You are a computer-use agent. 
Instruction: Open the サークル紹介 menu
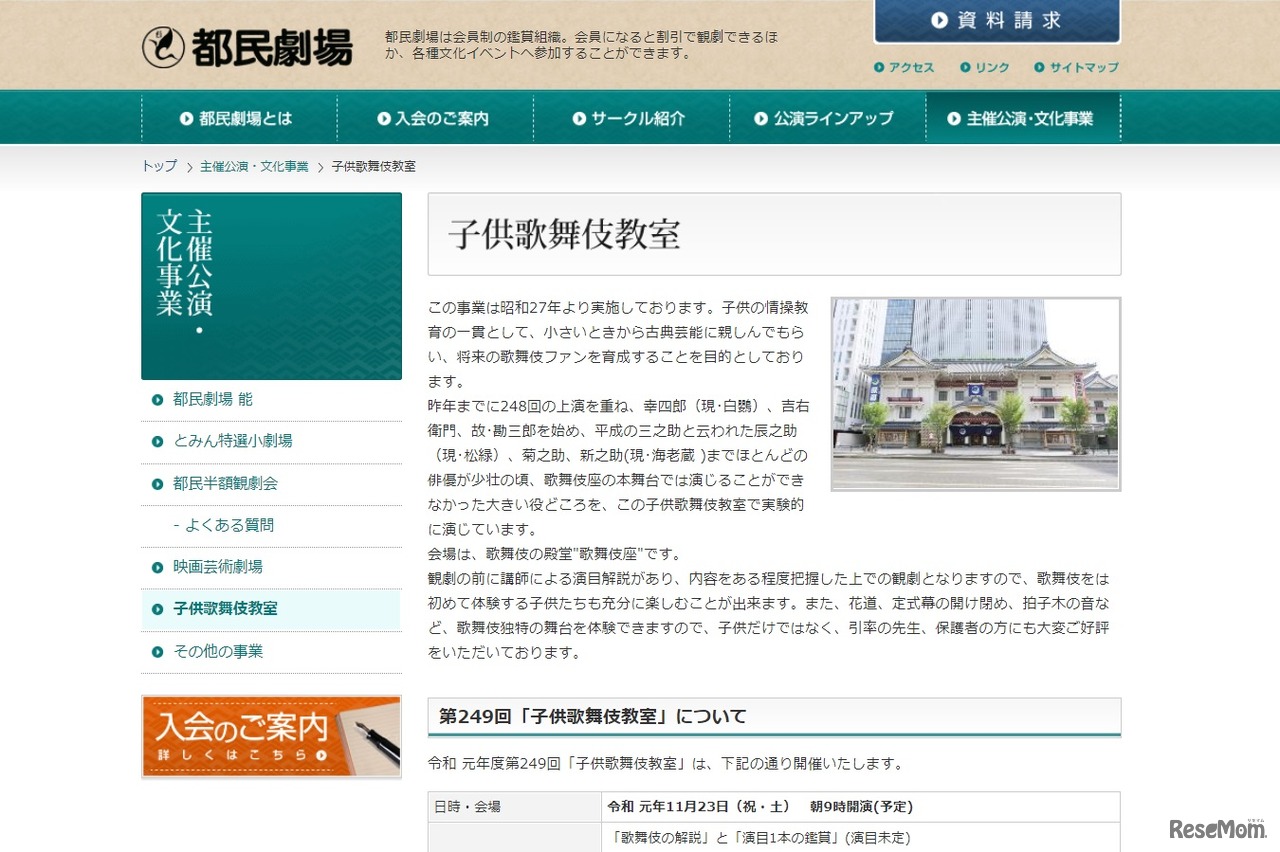631,117
